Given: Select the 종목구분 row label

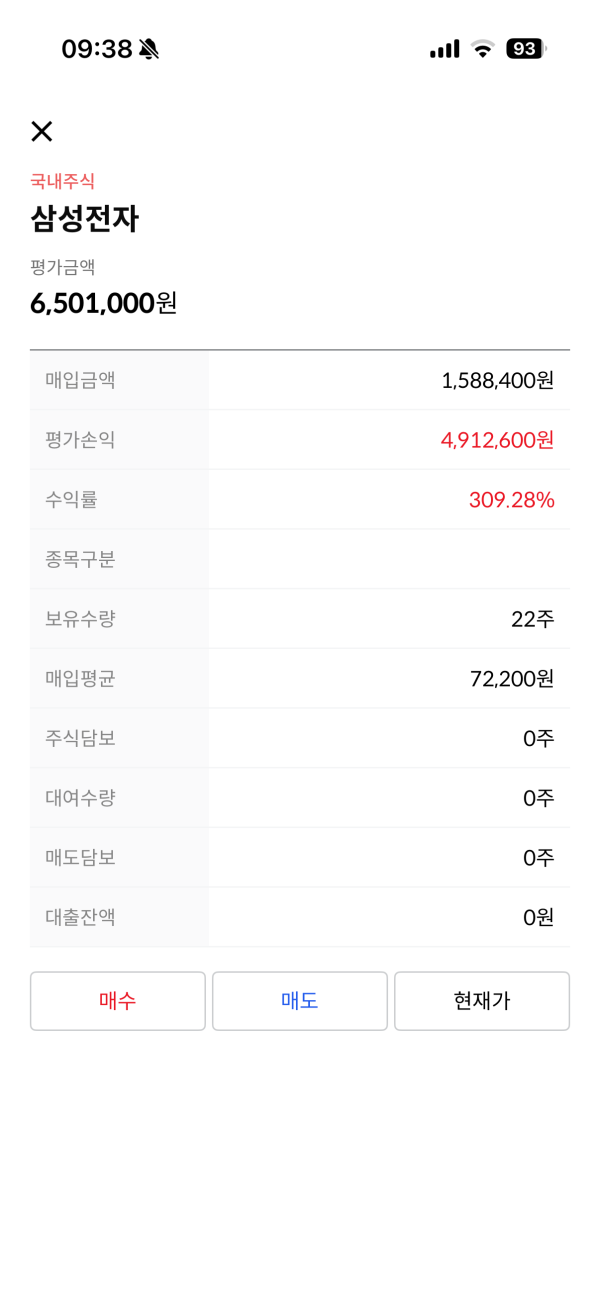Looking at the screenshot, I should [x=80, y=559].
